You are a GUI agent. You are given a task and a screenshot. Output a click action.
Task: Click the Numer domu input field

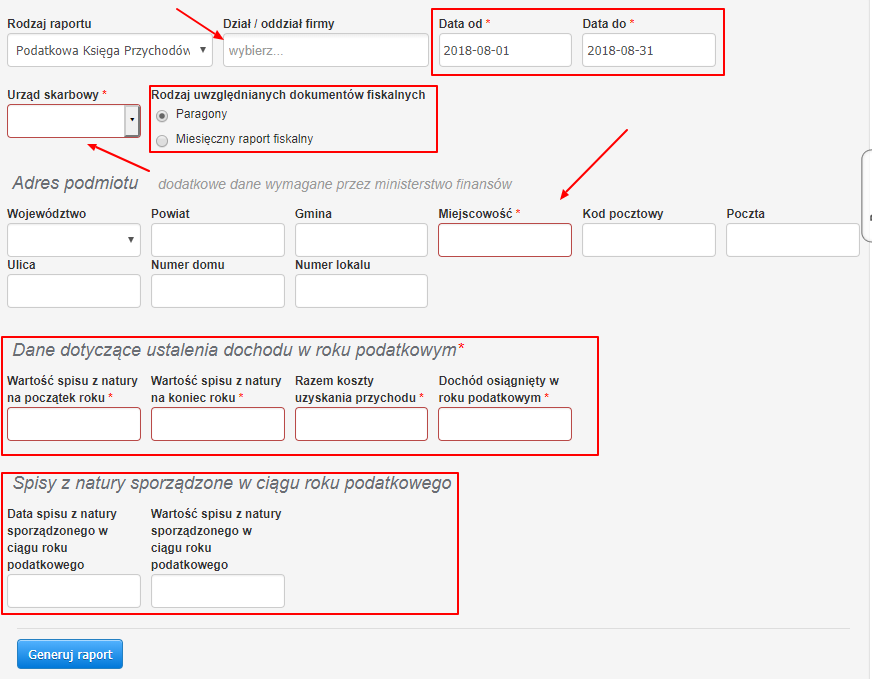coord(217,291)
